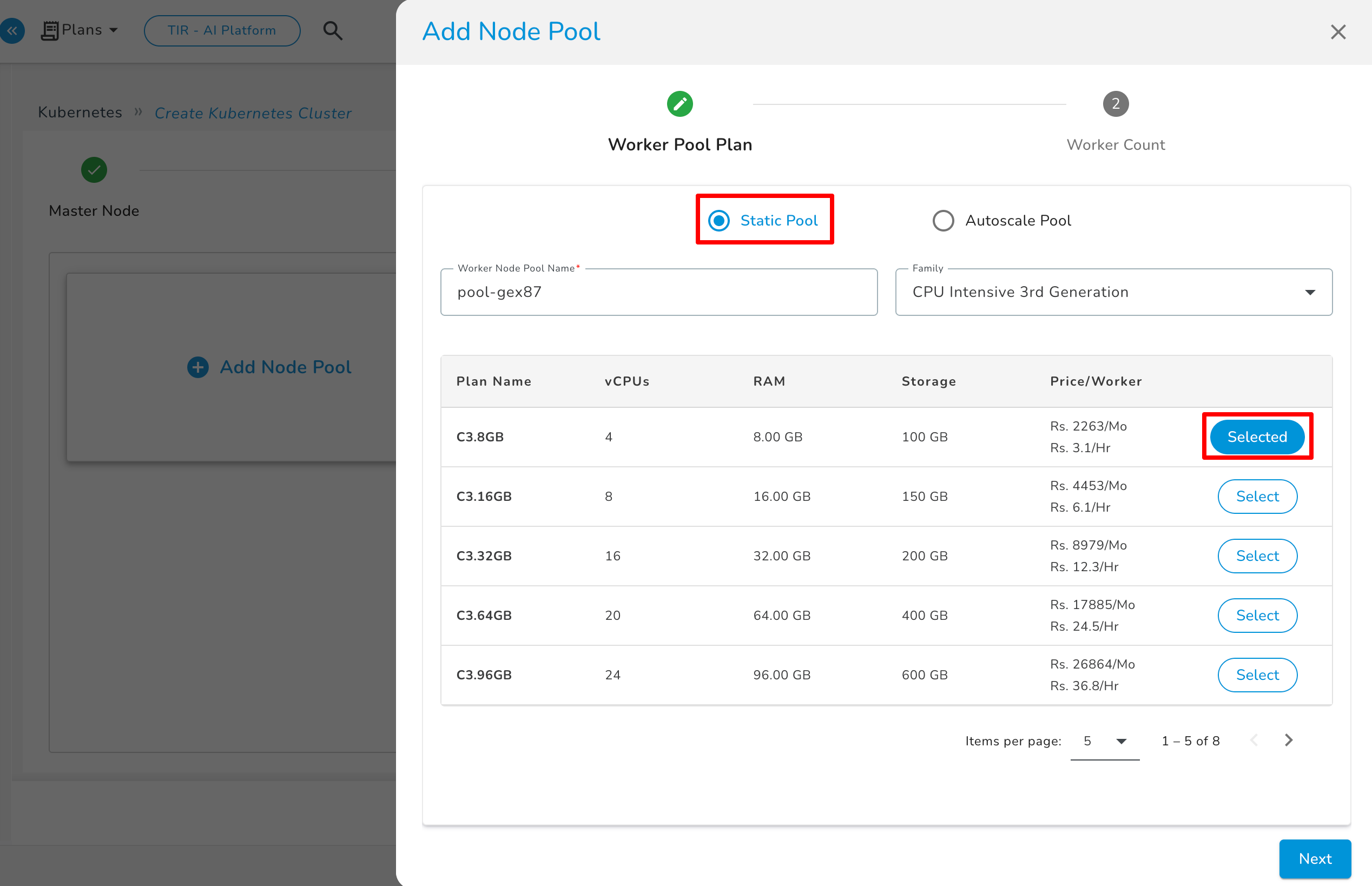Image resolution: width=1372 pixels, height=886 pixels.
Task: Click the Rs. 26864/Mo price
Action: (1092, 664)
